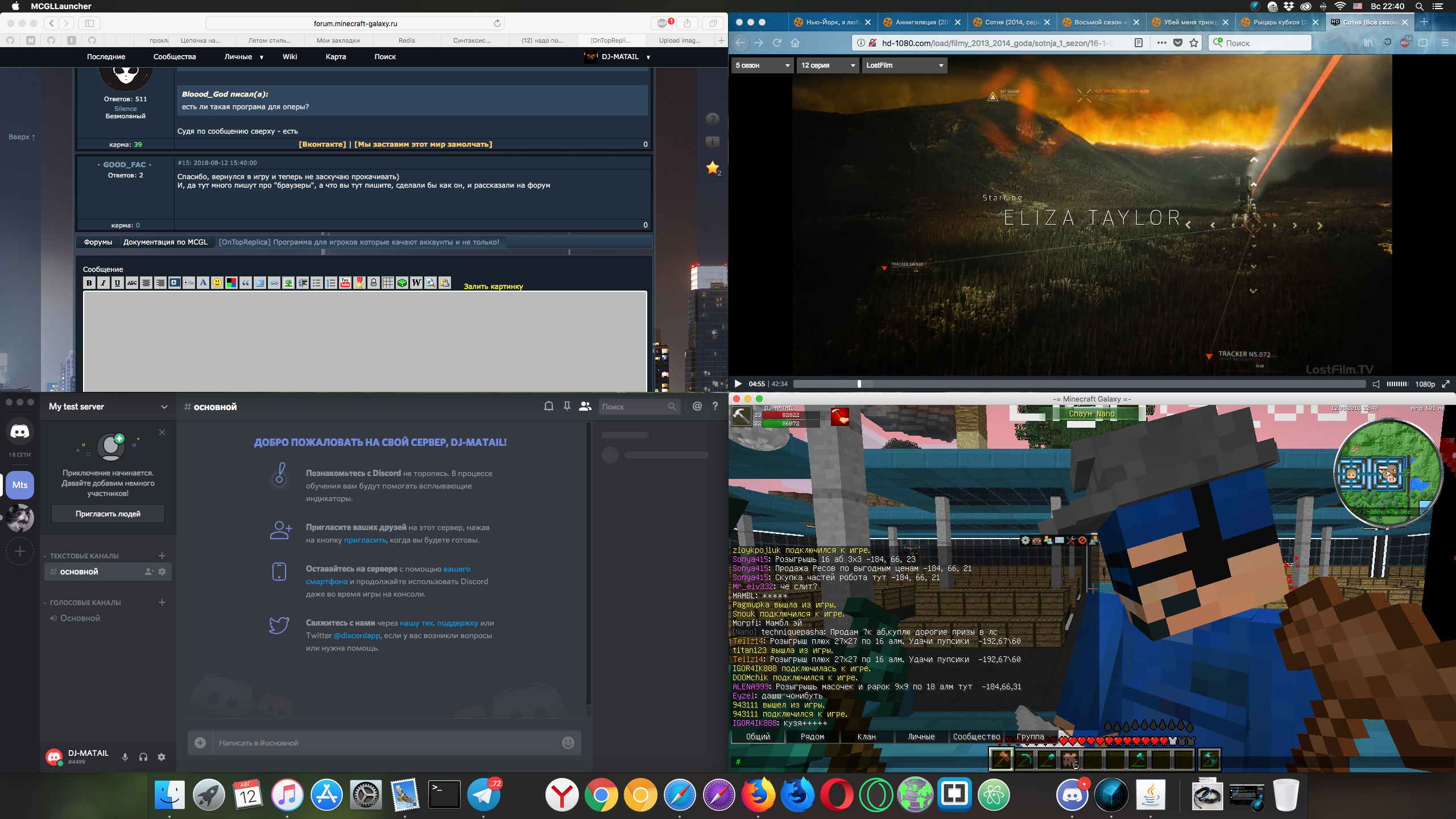Open the DJ-MATAIL account dropdown on forum
Viewport: 1456px width, 819px height.
click(617, 57)
